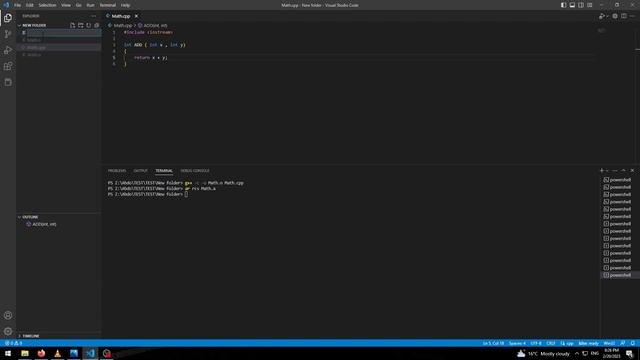
Task: Toggle the secondary side bar layout
Action: pyautogui.click(x=581, y=5)
